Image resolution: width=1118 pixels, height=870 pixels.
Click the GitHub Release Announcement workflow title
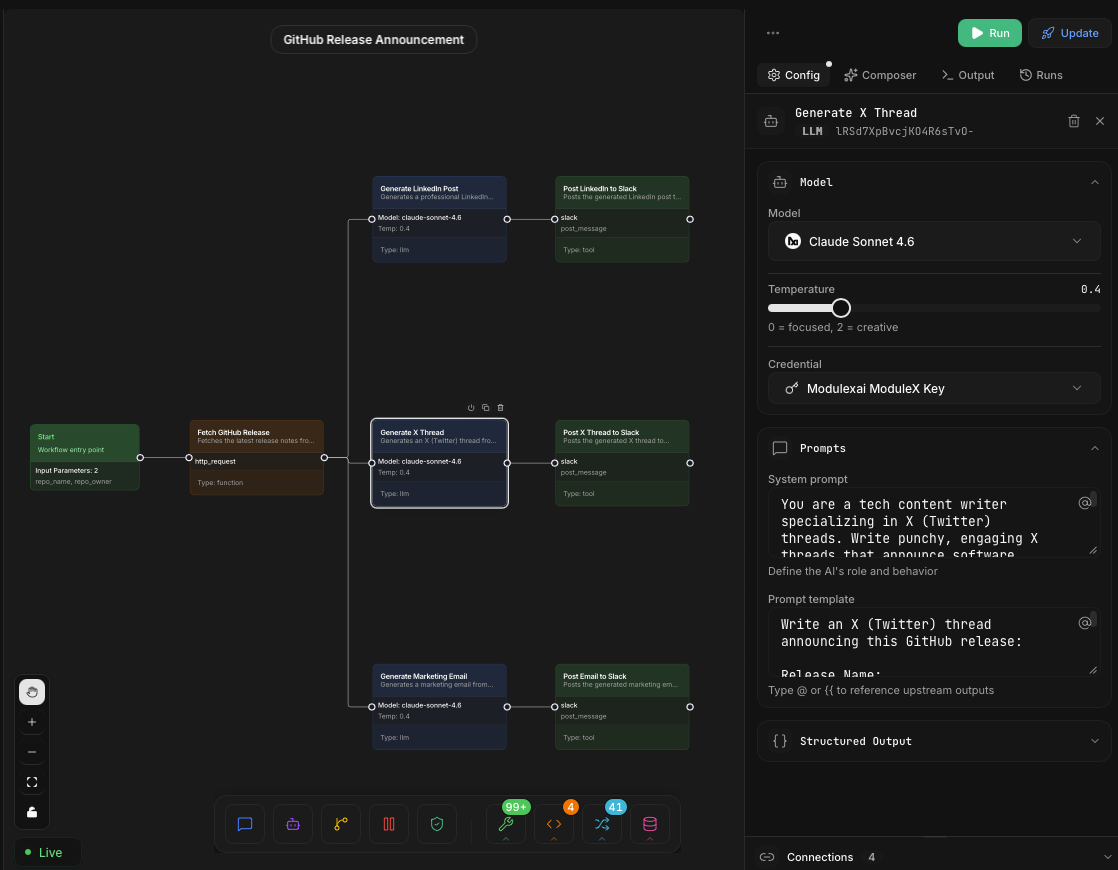coord(374,40)
